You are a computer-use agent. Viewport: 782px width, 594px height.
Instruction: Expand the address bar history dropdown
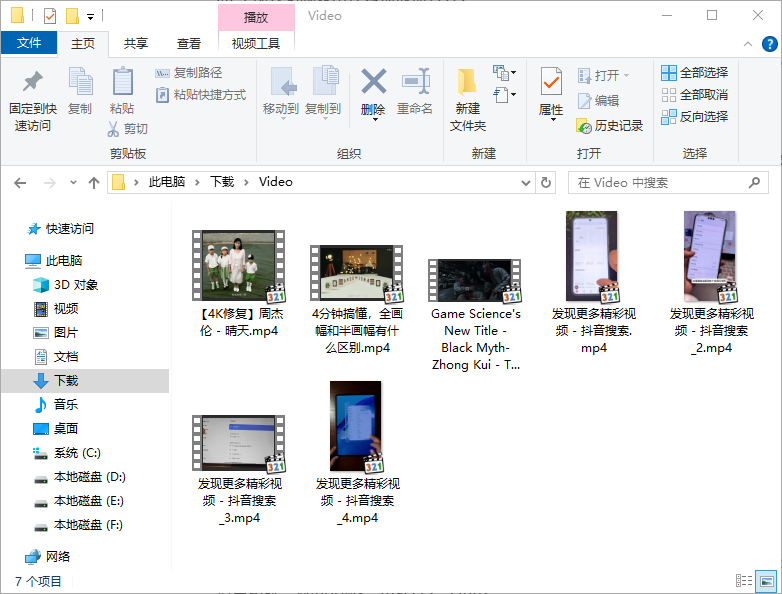[525, 183]
